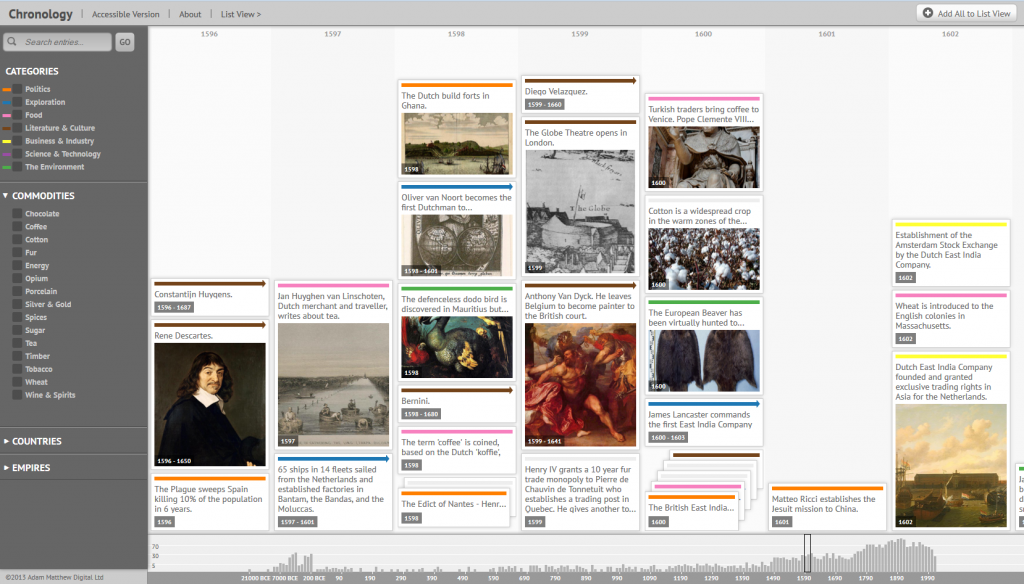Select the Opium commodity checkbox
This screenshot has height=584, width=1024.
(18, 278)
